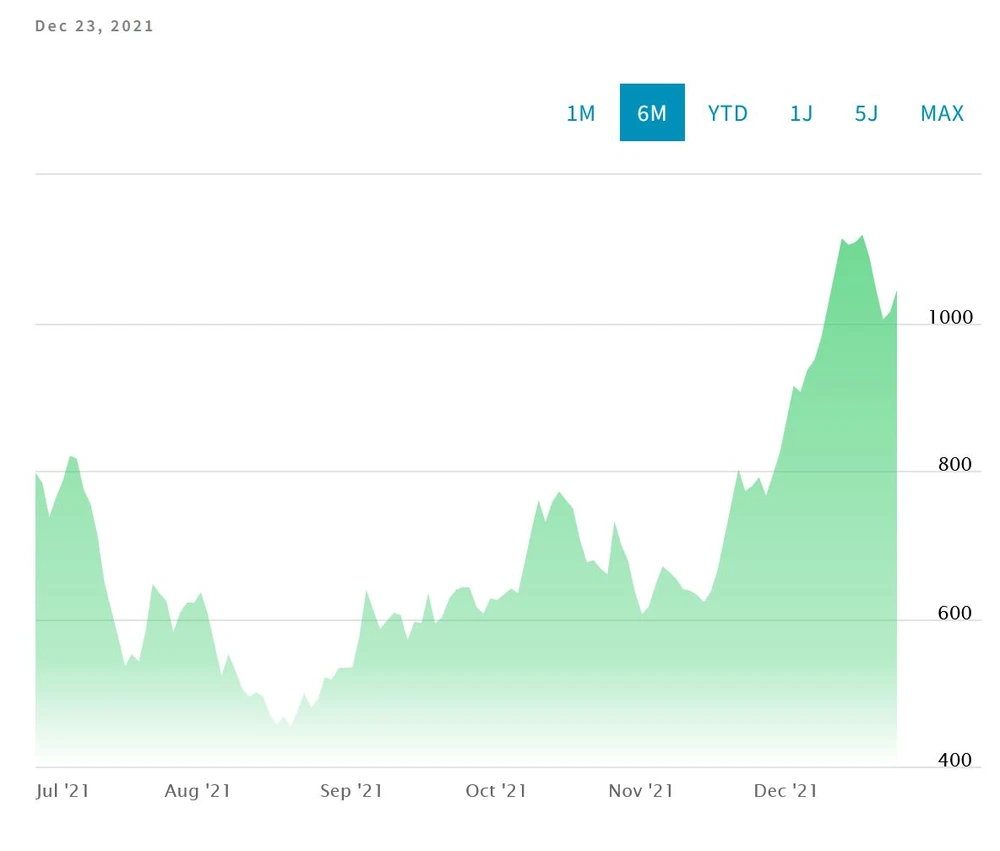Viewport: 1000px width, 851px height.
Task: Click the 600 y-axis value
Action: click(955, 613)
